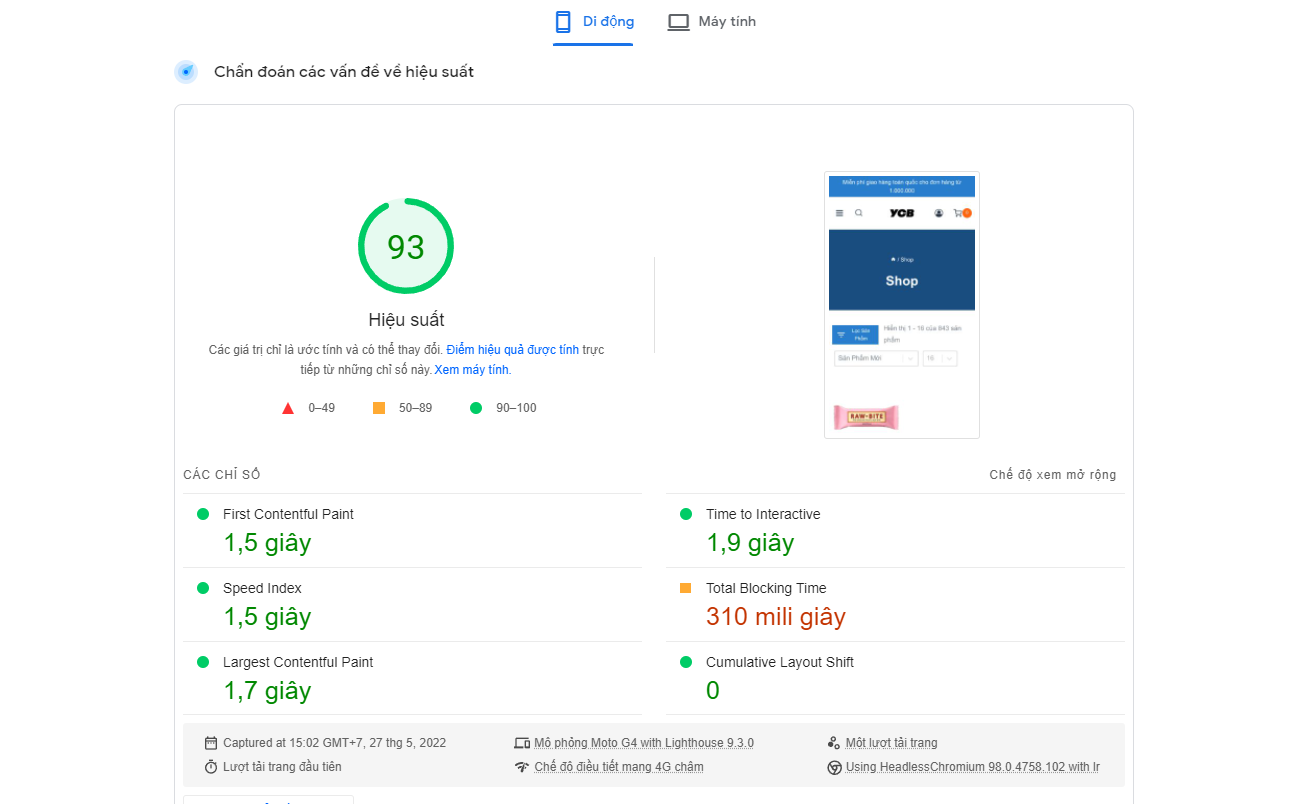Click the orange square 50–89 legend icon
Image resolution: width=1305 pixels, height=804 pixels.
(379, 408)
